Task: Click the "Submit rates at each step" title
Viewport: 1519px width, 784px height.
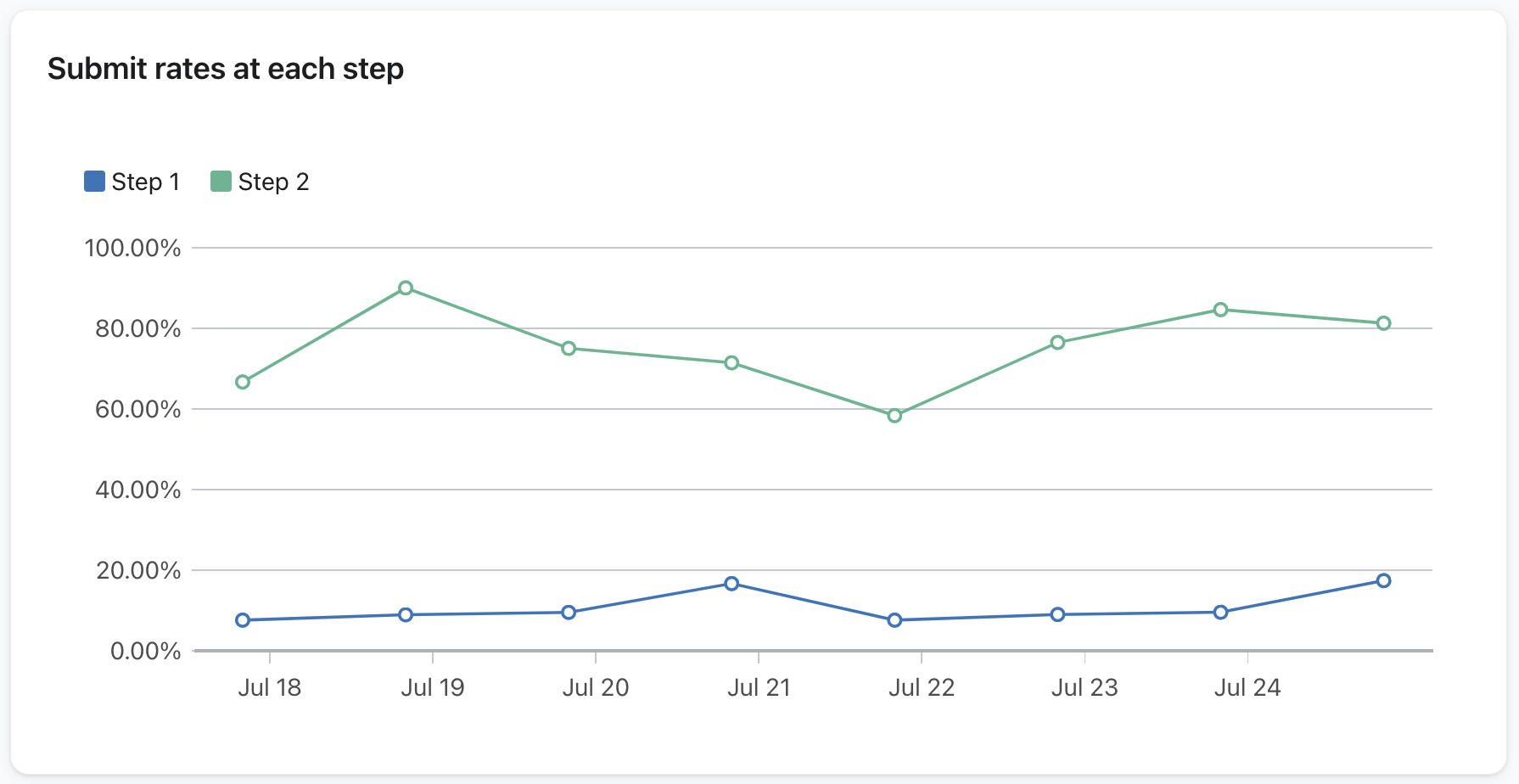Action: click(x=226, y=69)
